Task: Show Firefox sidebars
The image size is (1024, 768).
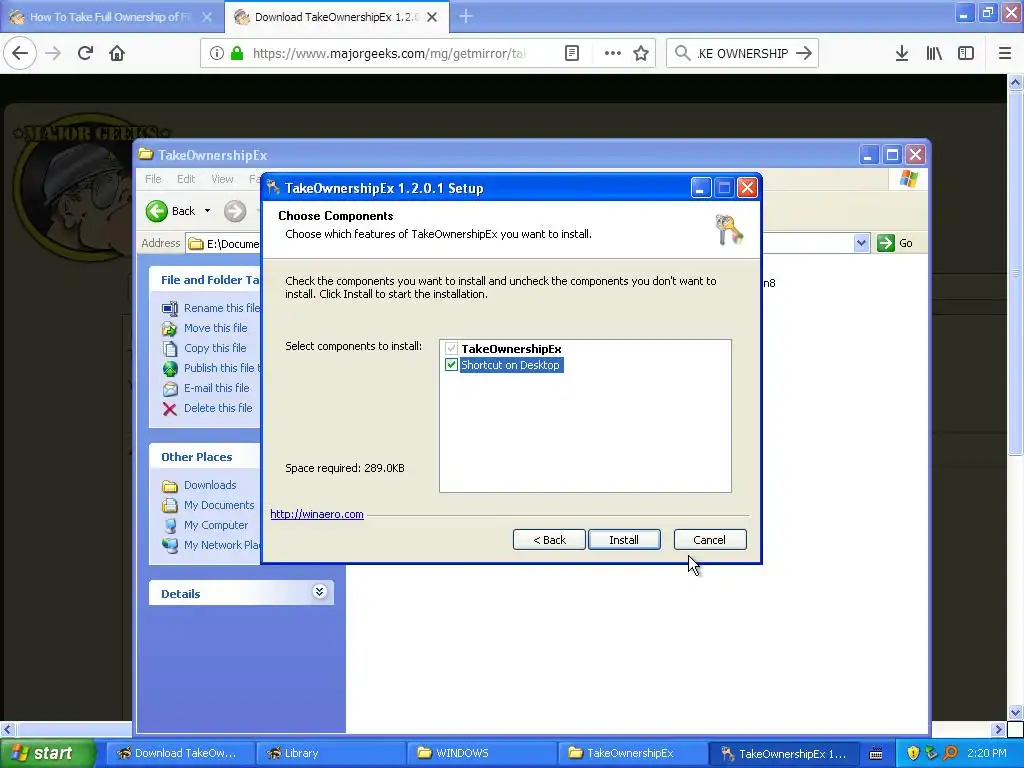Action: [x=965, y=53]
